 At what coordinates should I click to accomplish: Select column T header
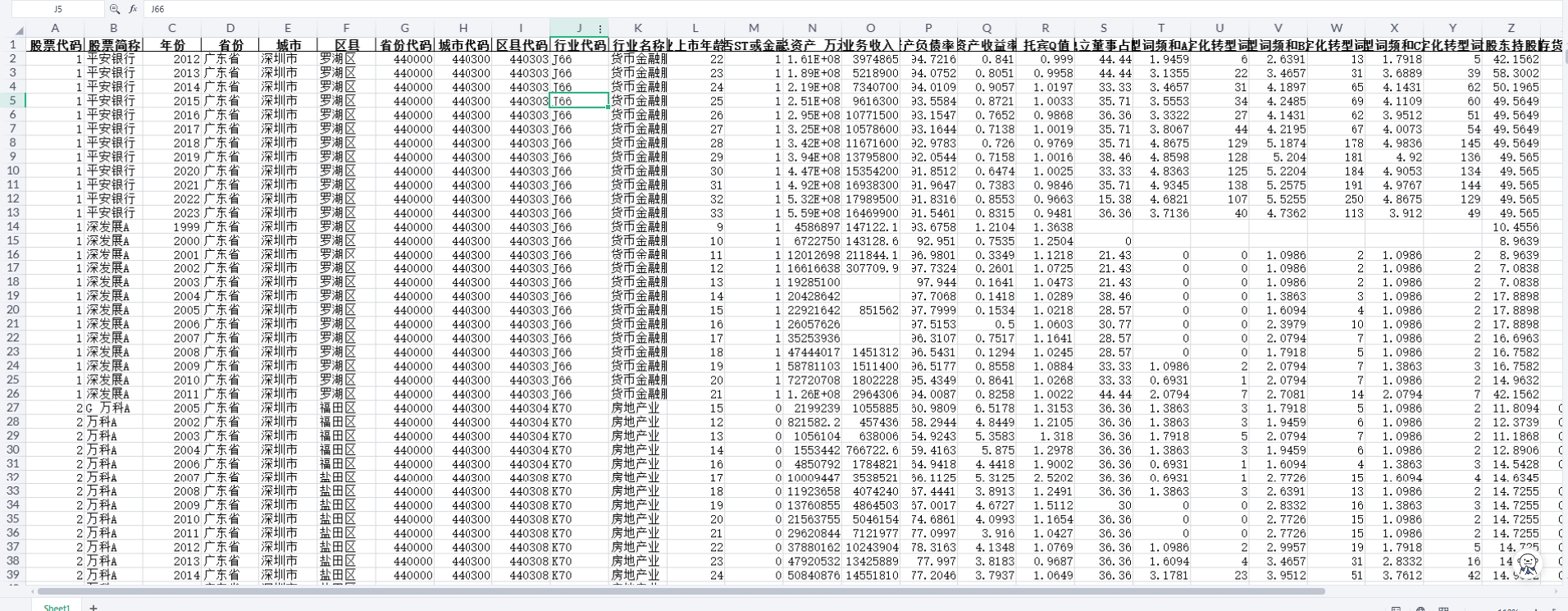[1161, 29]
